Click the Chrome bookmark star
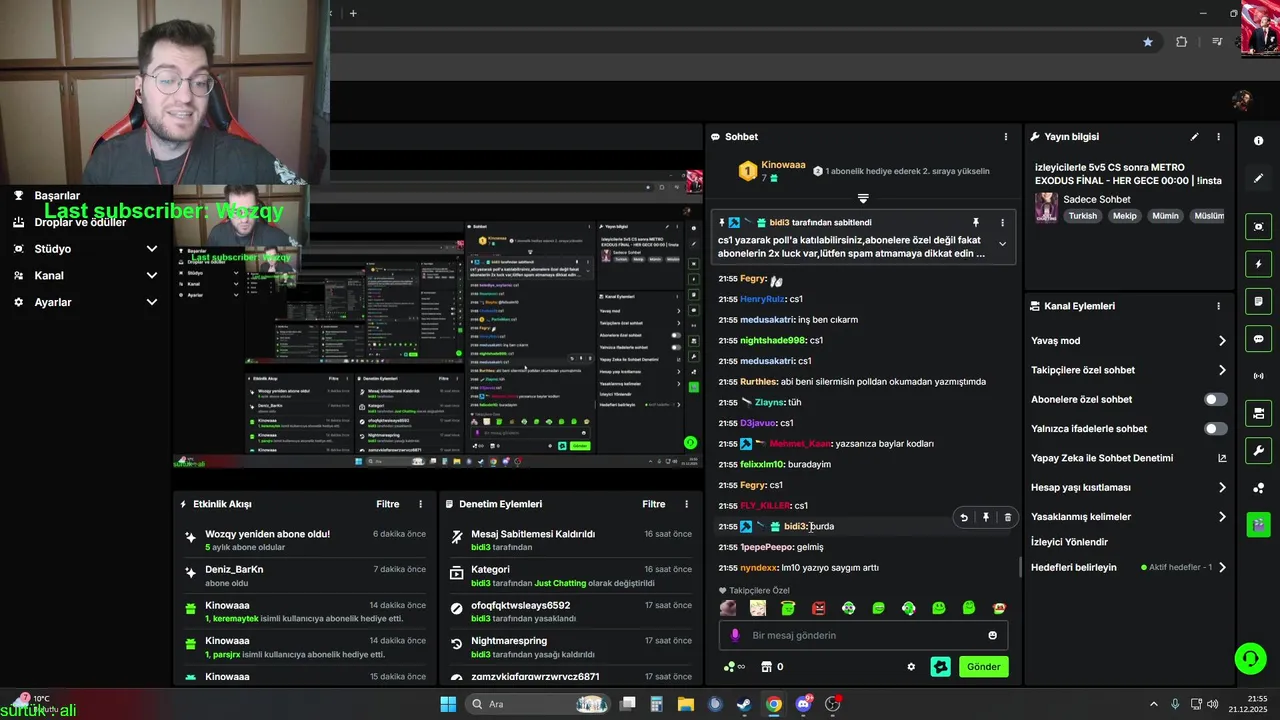 [1148, 42]
